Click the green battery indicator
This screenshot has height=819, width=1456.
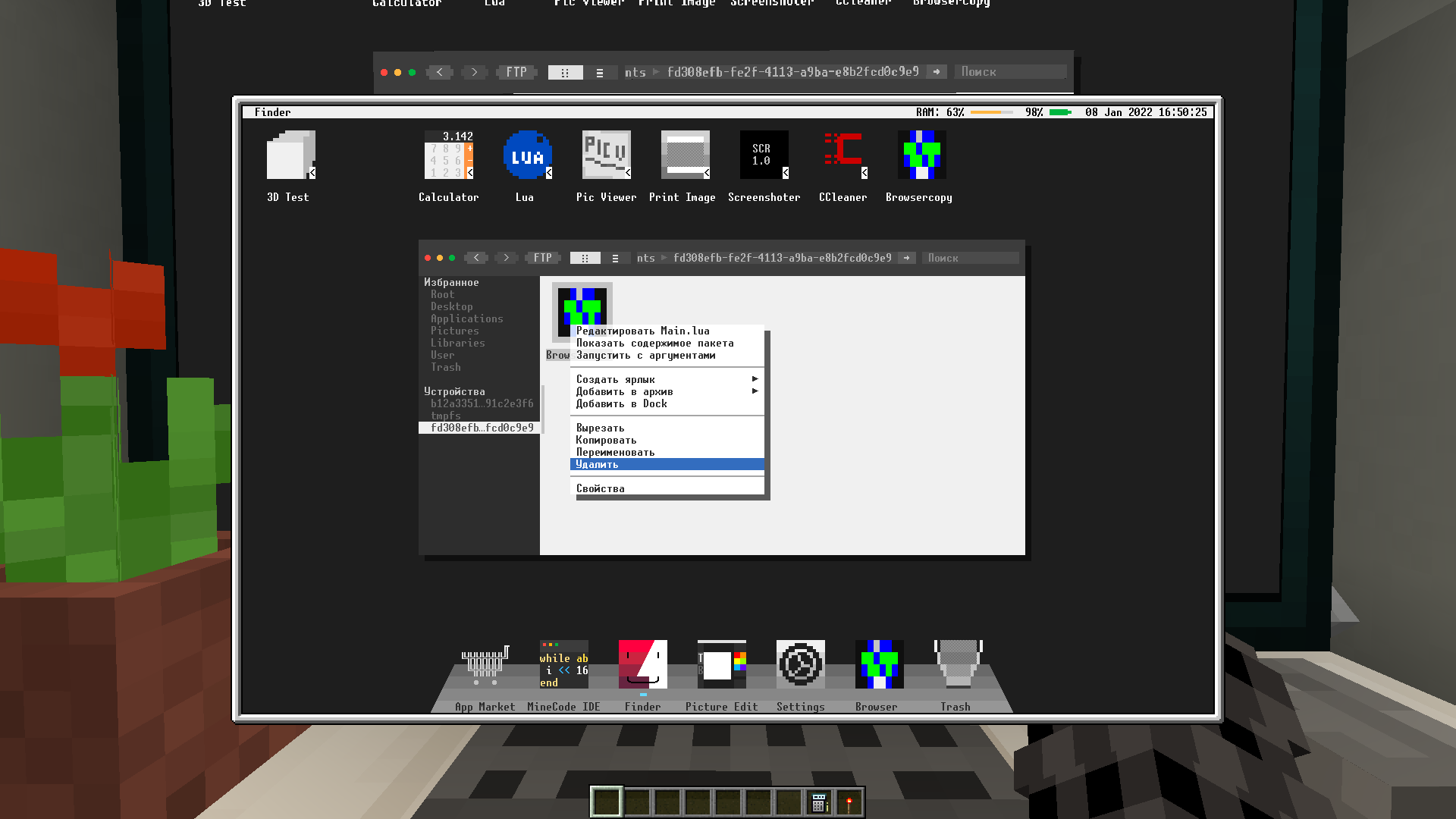click(x=1061, y=112)
